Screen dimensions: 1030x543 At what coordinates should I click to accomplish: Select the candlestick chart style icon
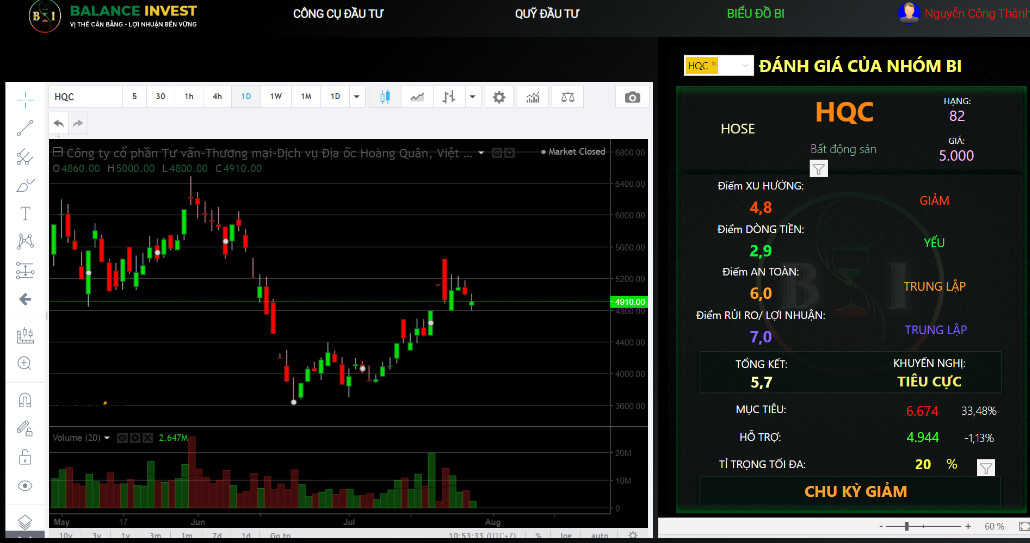pos(385,97)
